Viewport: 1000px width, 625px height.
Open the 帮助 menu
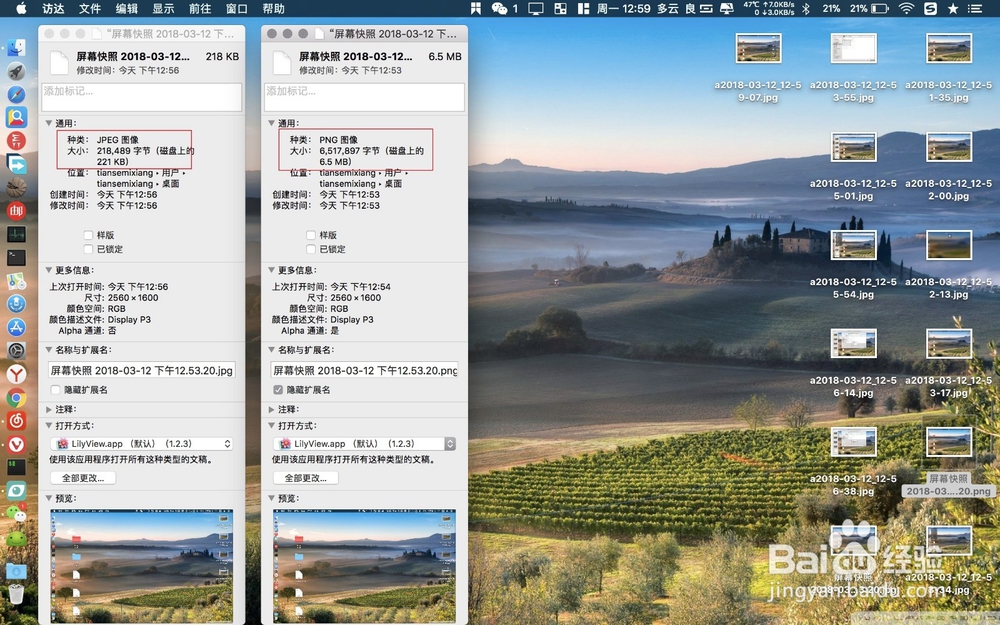click(x=274, y=8)
